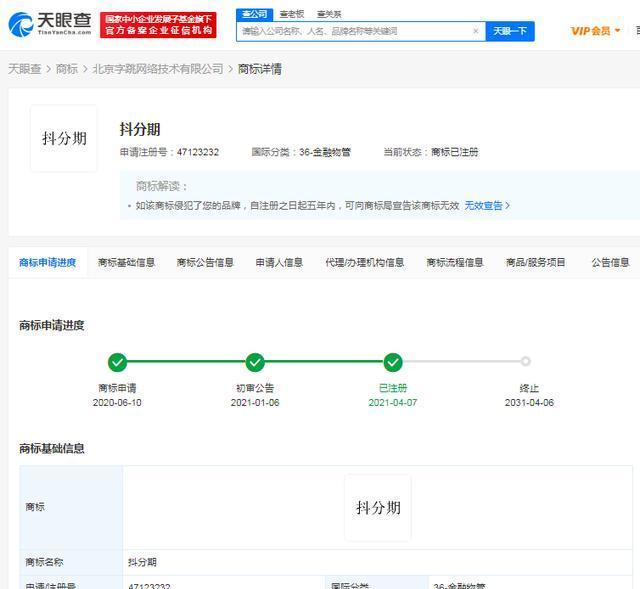This screenshot has width=640, height=589.
Task: Click date 2031-04-06 under 终止
Action: (x=529, y=402)
